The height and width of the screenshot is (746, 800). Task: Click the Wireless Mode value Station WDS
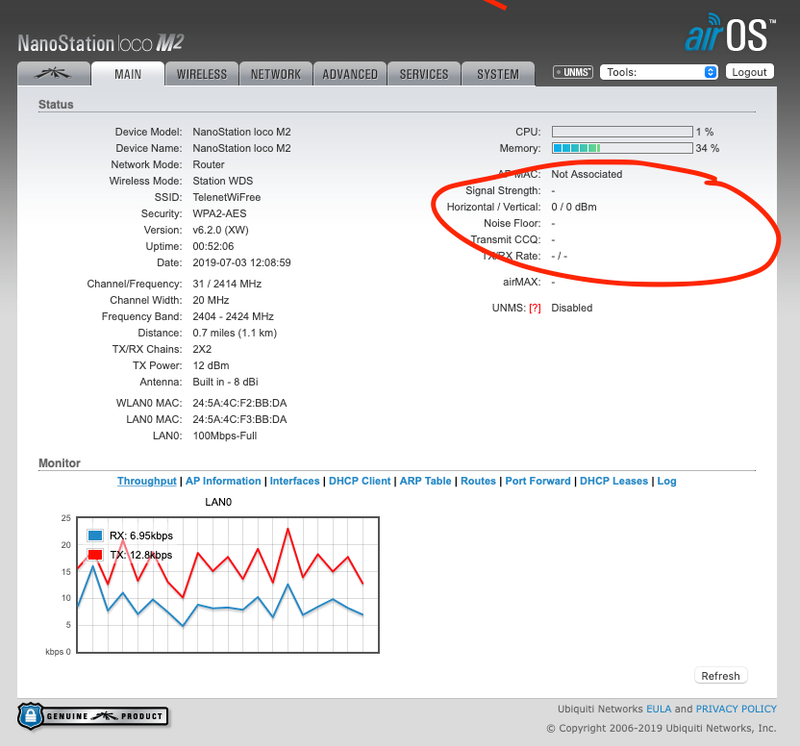tap(222, 181)
